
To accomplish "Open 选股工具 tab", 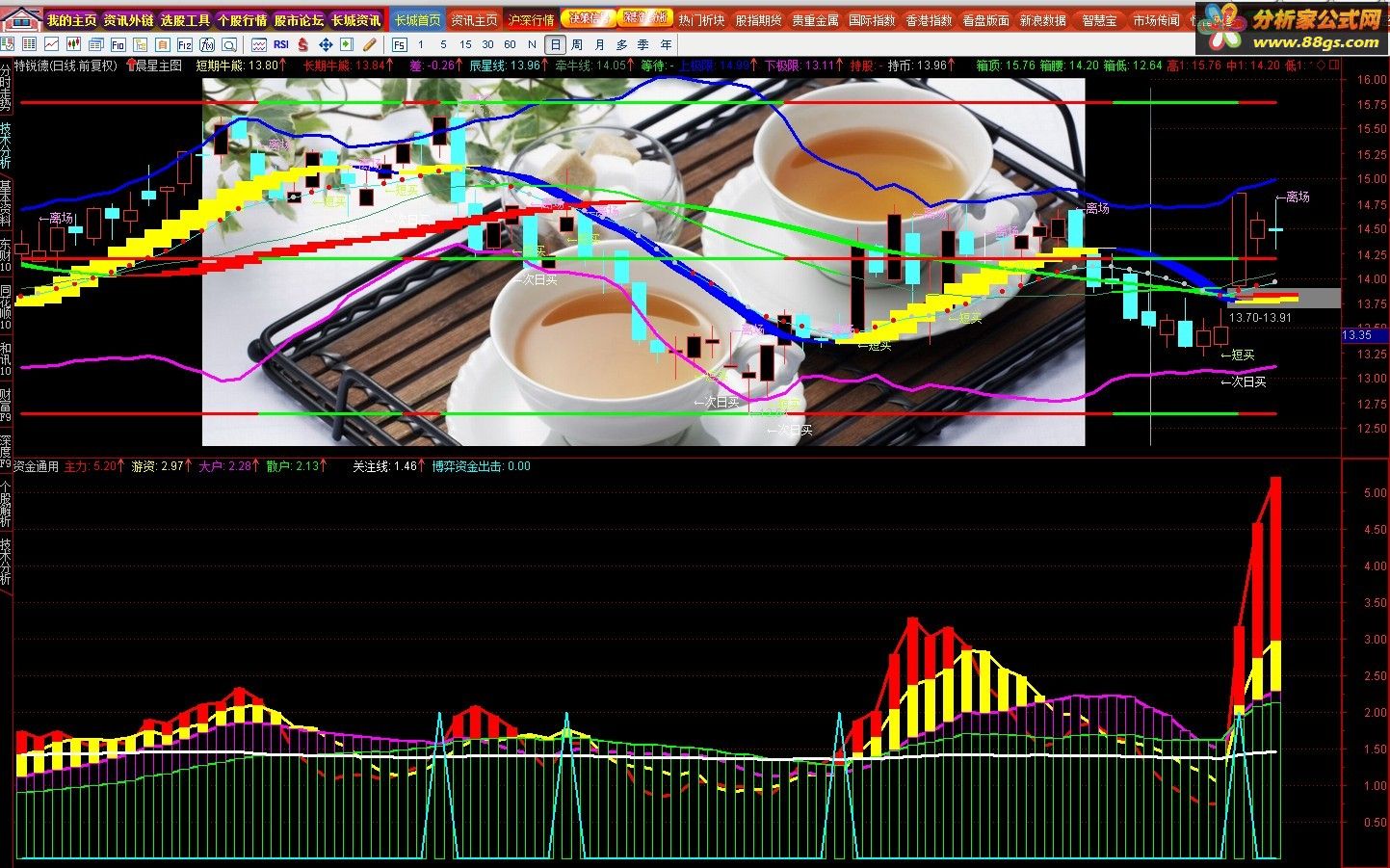I will 185,19.
